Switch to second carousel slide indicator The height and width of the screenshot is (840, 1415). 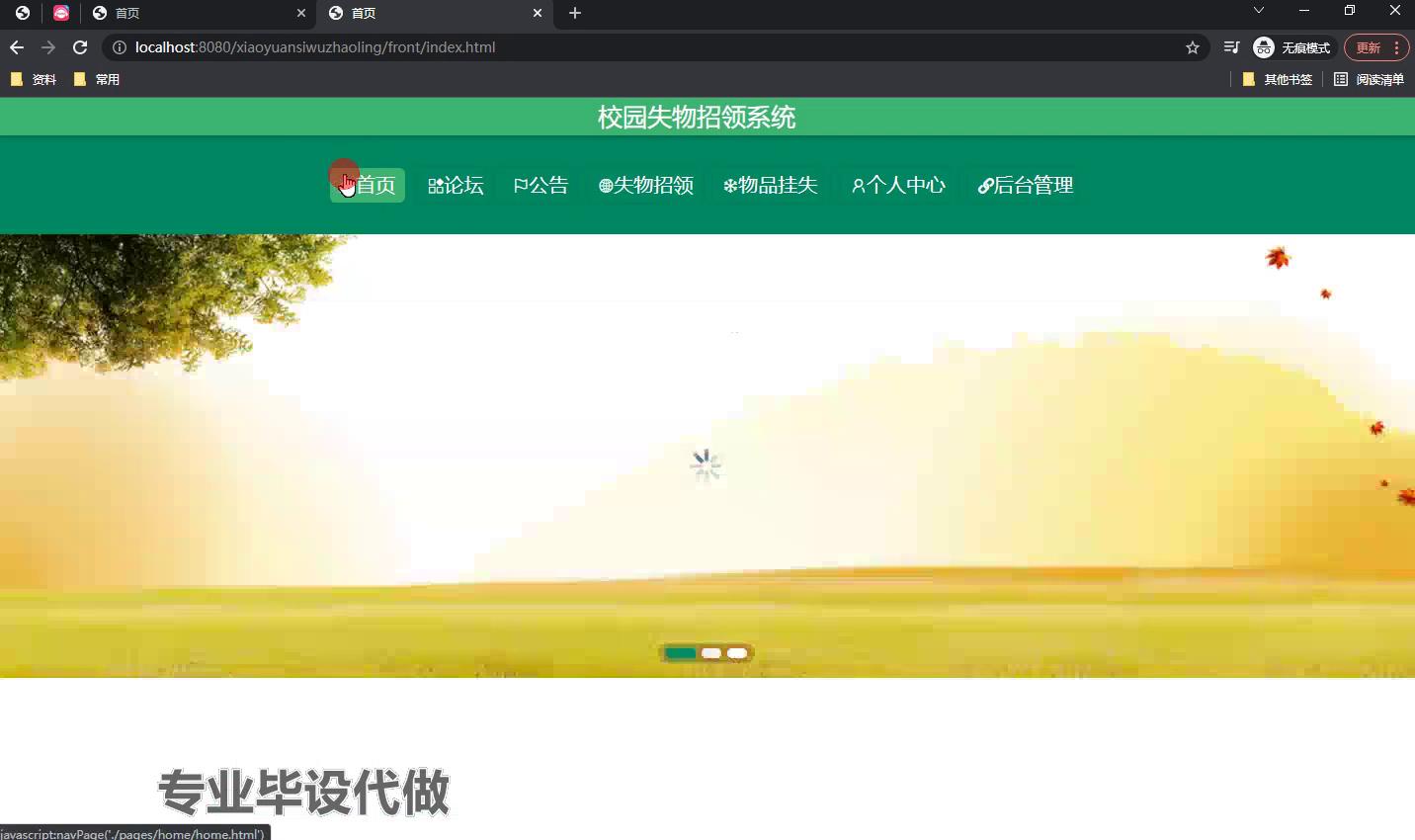pyautogui.click(x=711, y=653)
